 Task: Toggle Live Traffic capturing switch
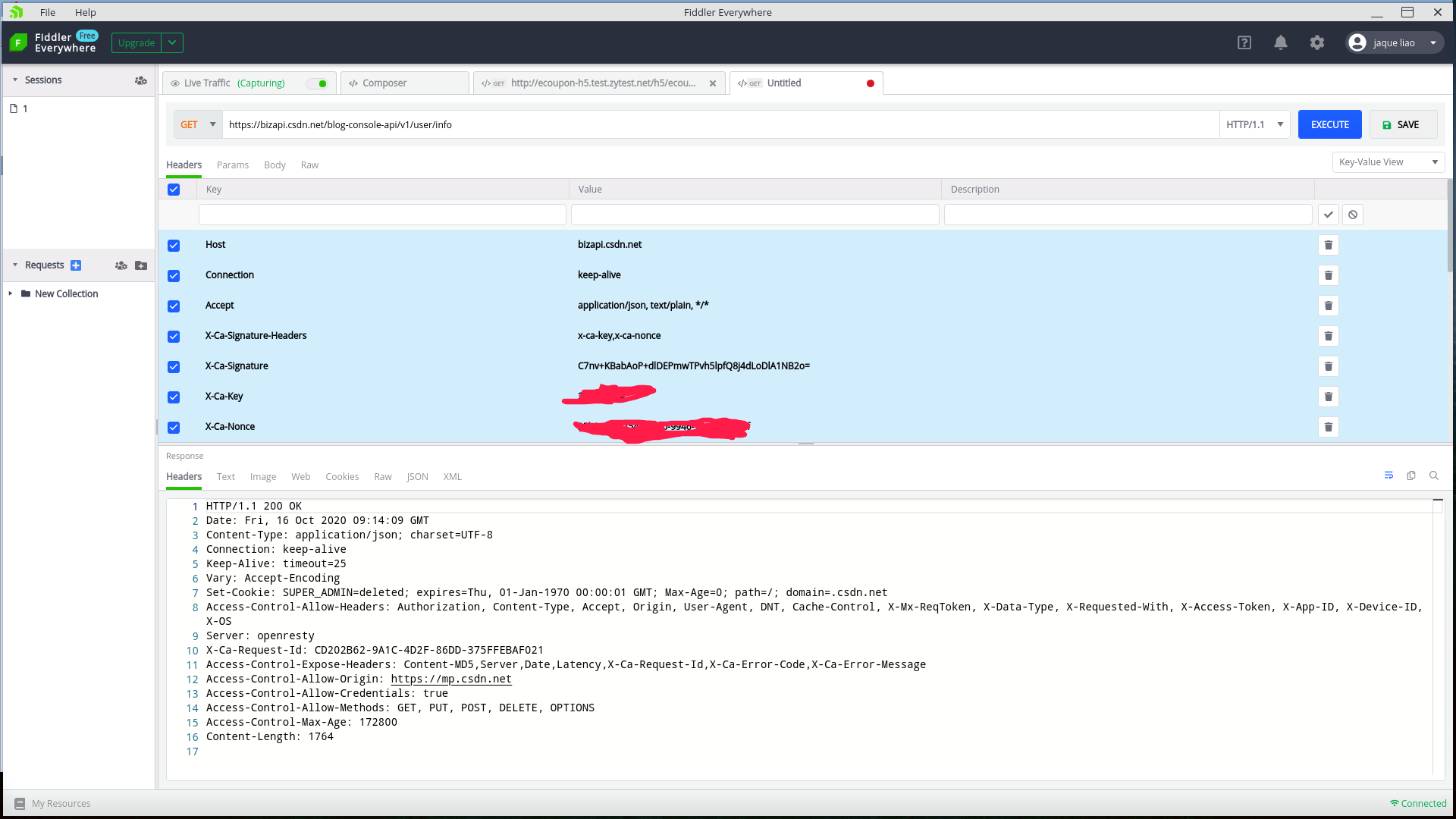coord(317,83)
